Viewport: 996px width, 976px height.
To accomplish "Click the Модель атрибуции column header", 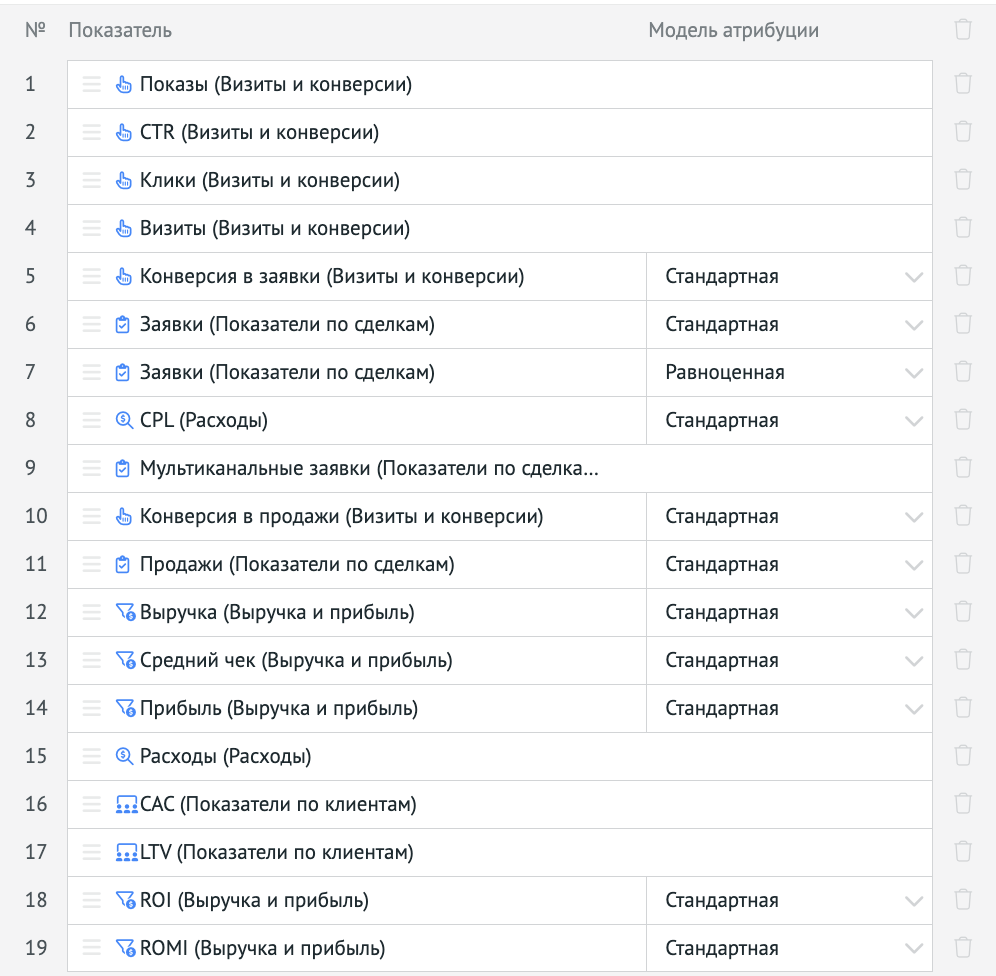I will (x=733, y=30).
